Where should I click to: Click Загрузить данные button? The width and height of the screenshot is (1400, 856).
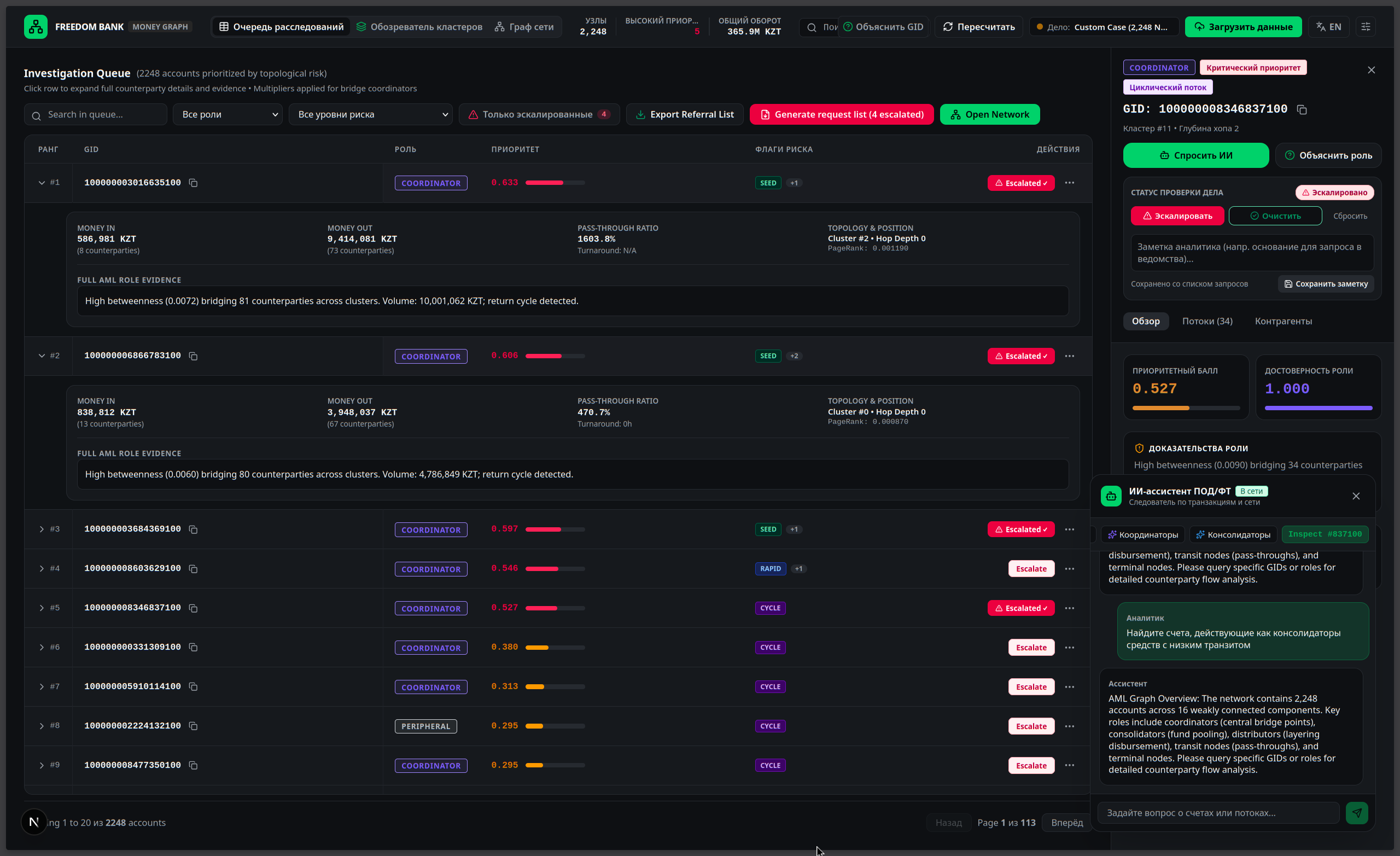1243,27
